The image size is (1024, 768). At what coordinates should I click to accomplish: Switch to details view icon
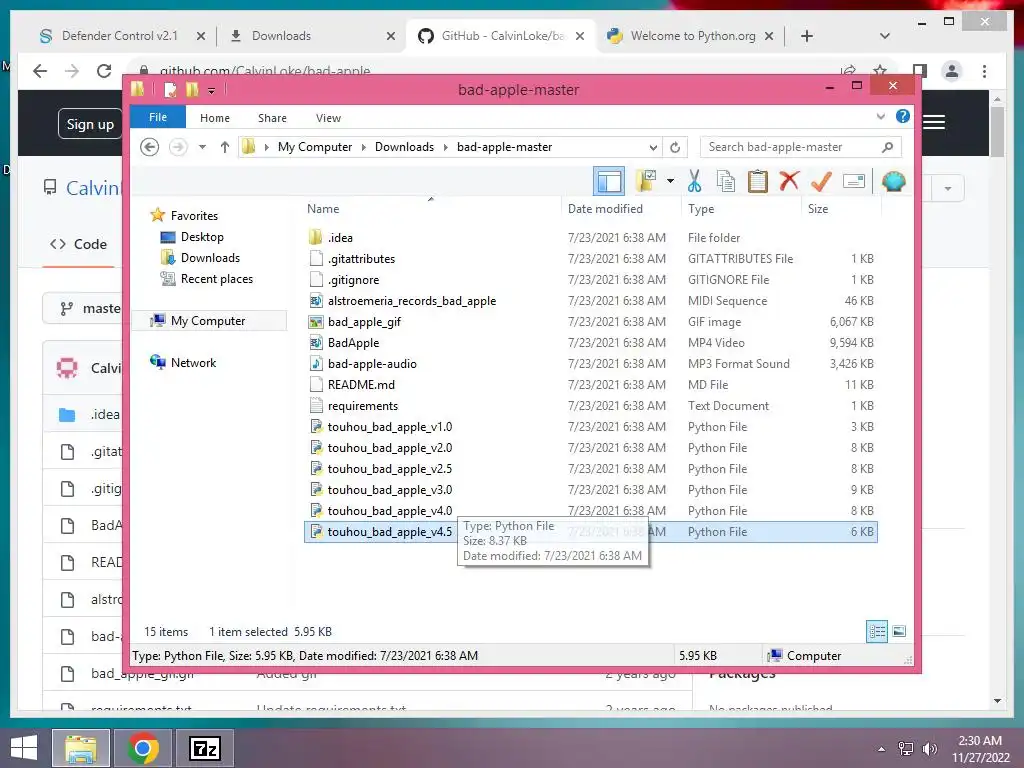(877, 631)
